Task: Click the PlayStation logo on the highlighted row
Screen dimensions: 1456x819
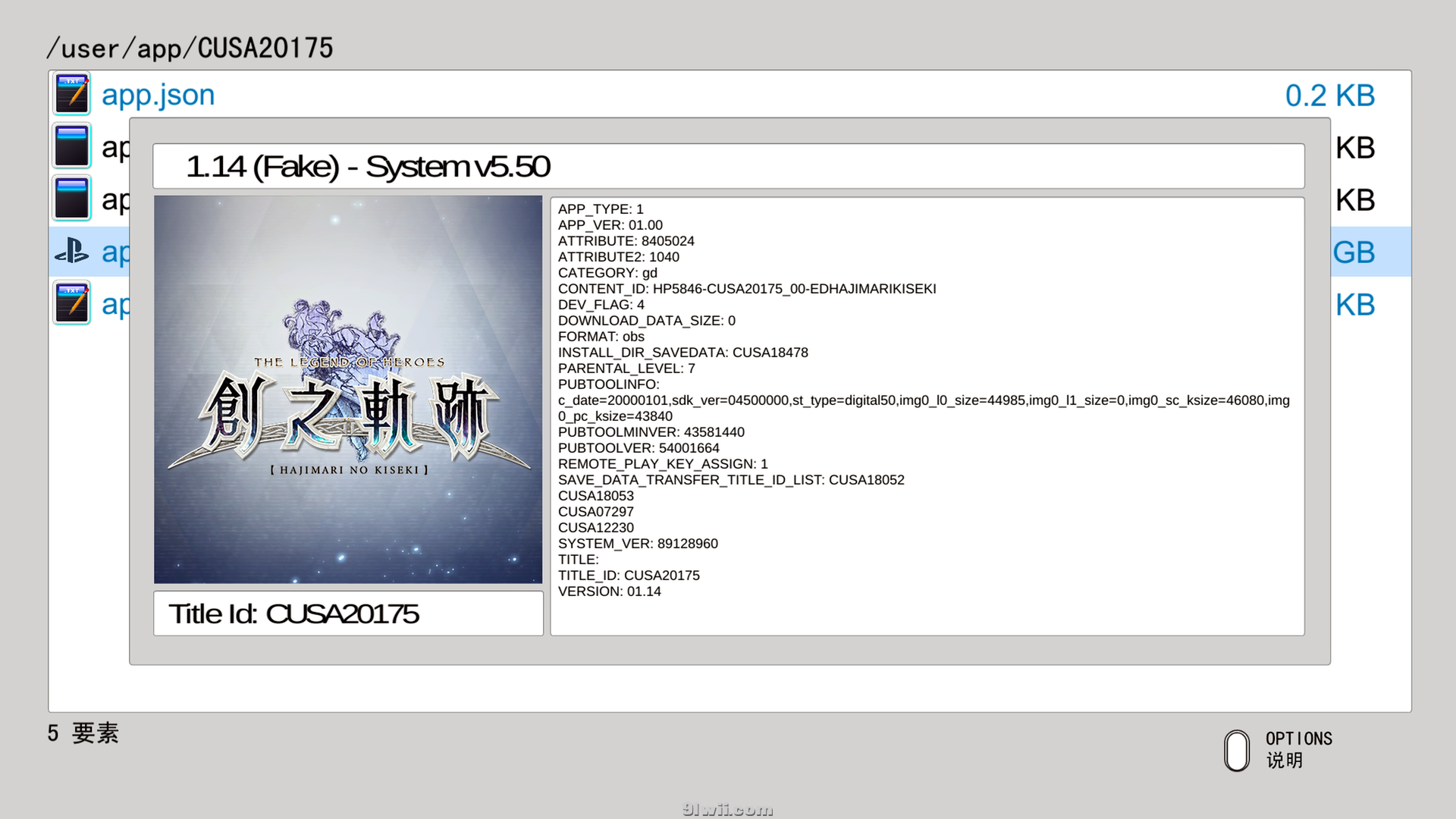Action: pyautogui.click(x=72, y=251)
